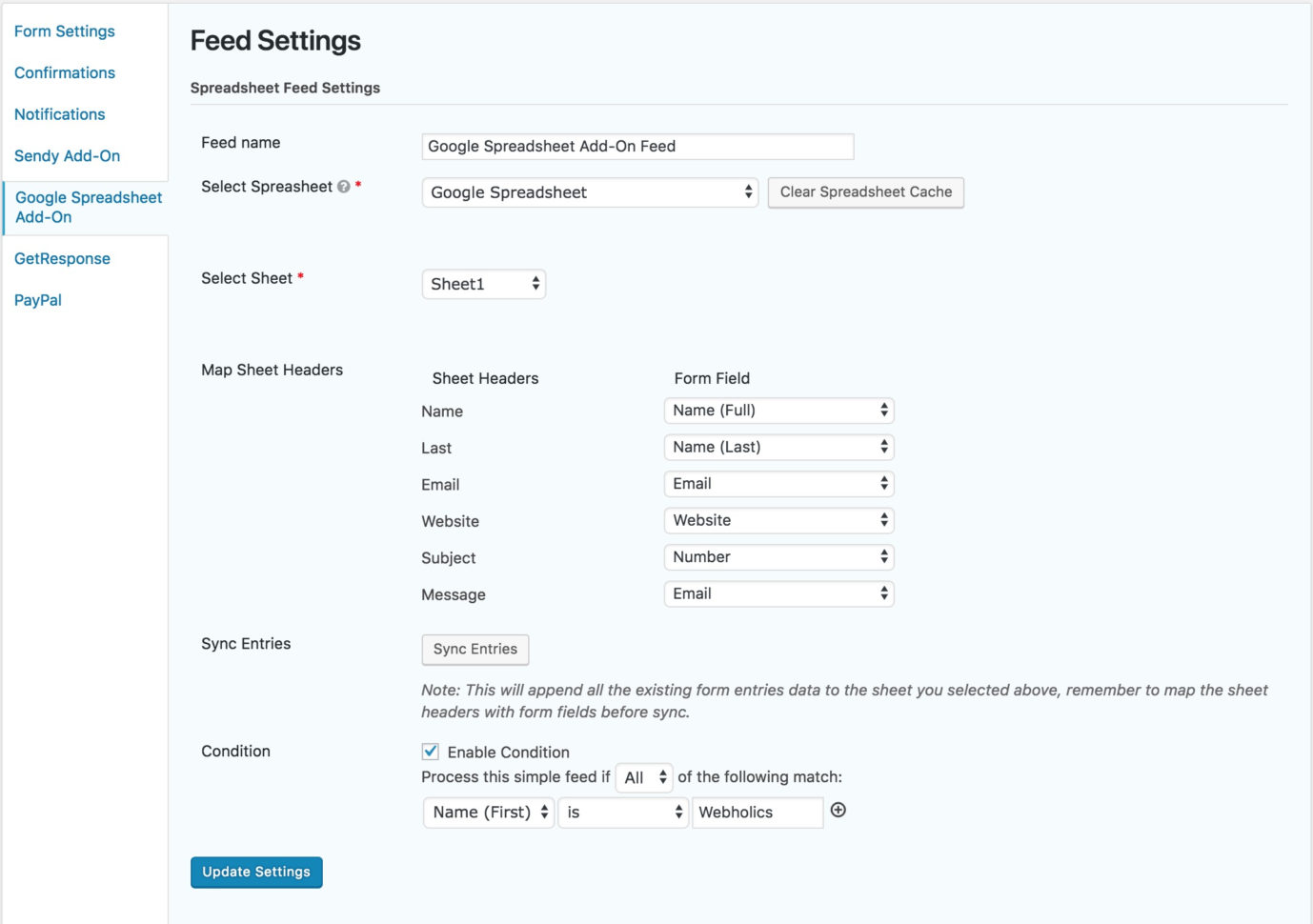Switch to the Google Spreadsheet Add-On tab
Image resolution: width=1313 pixels, height=924 pixels.
(88, 207)
